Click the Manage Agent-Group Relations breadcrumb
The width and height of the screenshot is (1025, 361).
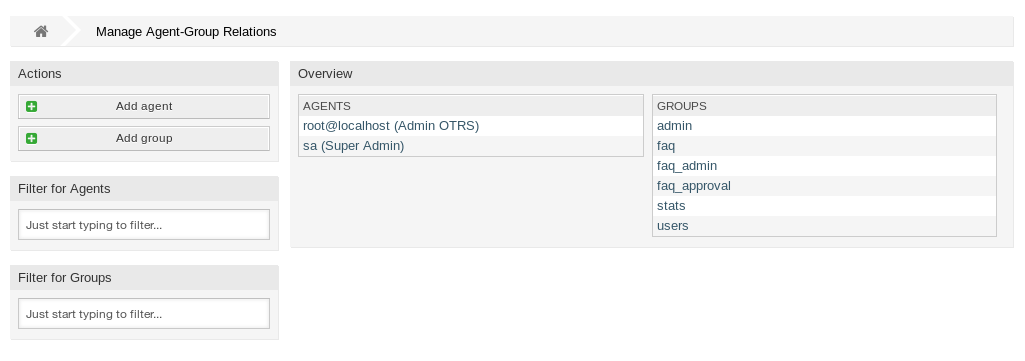point(186,31)
